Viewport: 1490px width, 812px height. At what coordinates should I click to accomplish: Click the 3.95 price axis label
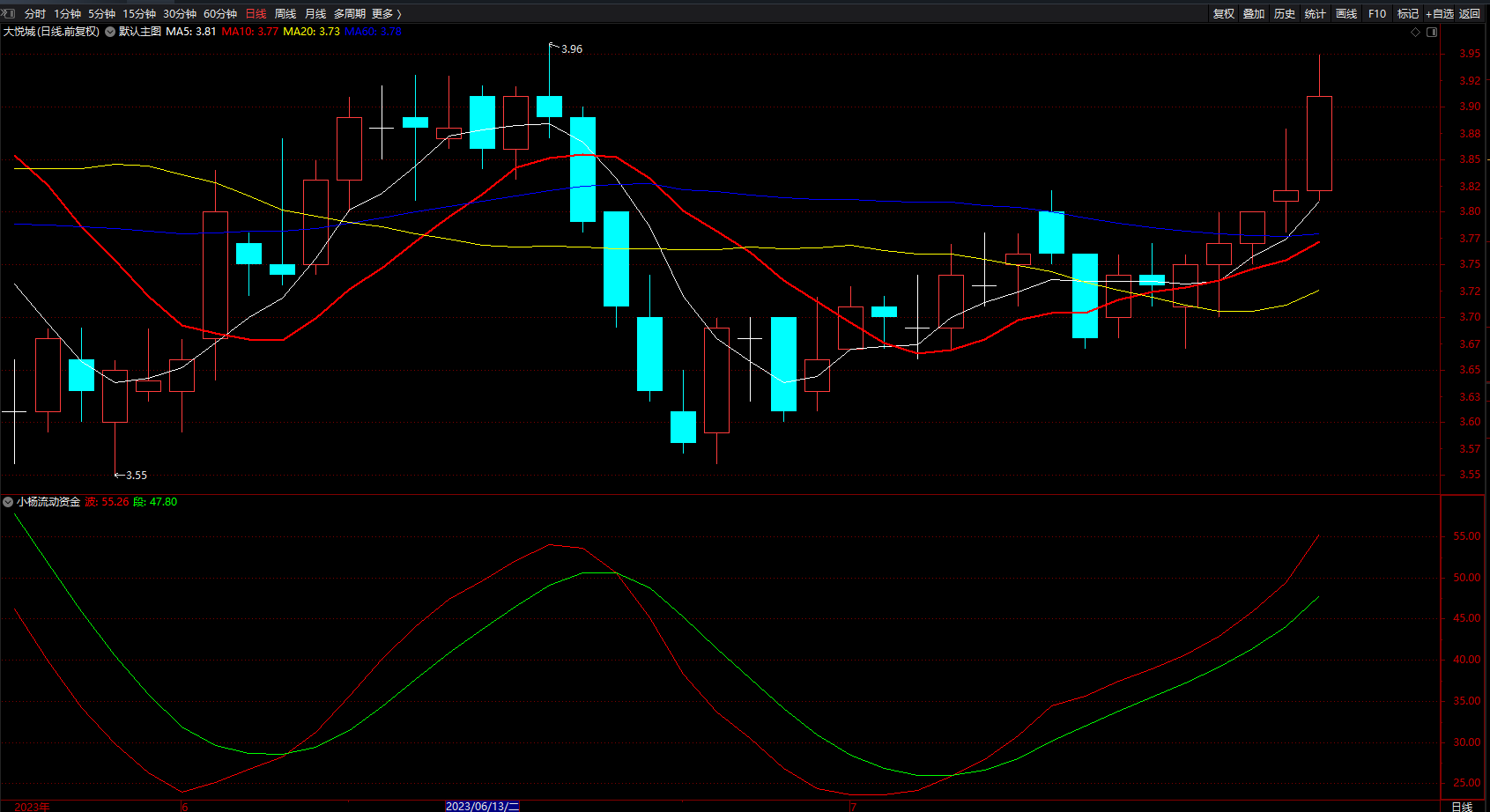pos(1470,54)
